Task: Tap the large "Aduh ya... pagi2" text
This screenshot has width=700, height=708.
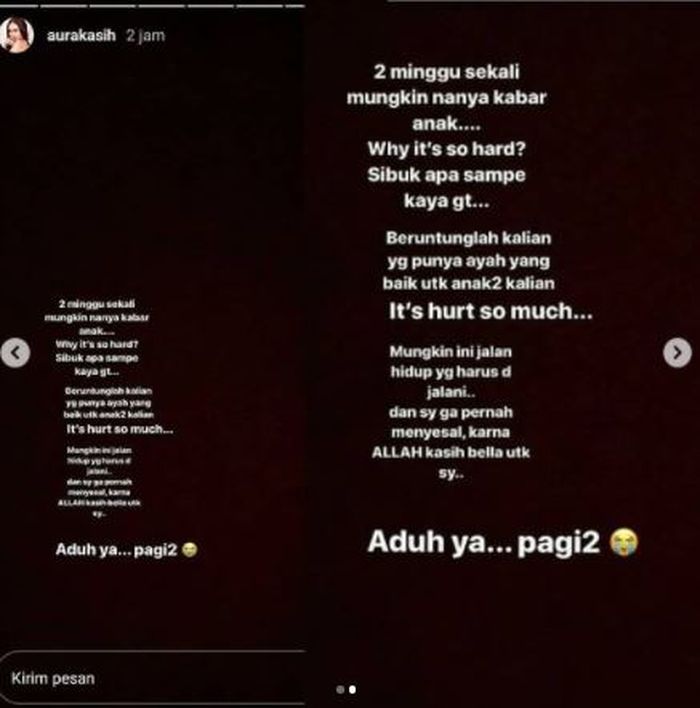Action: pos(483,542)
